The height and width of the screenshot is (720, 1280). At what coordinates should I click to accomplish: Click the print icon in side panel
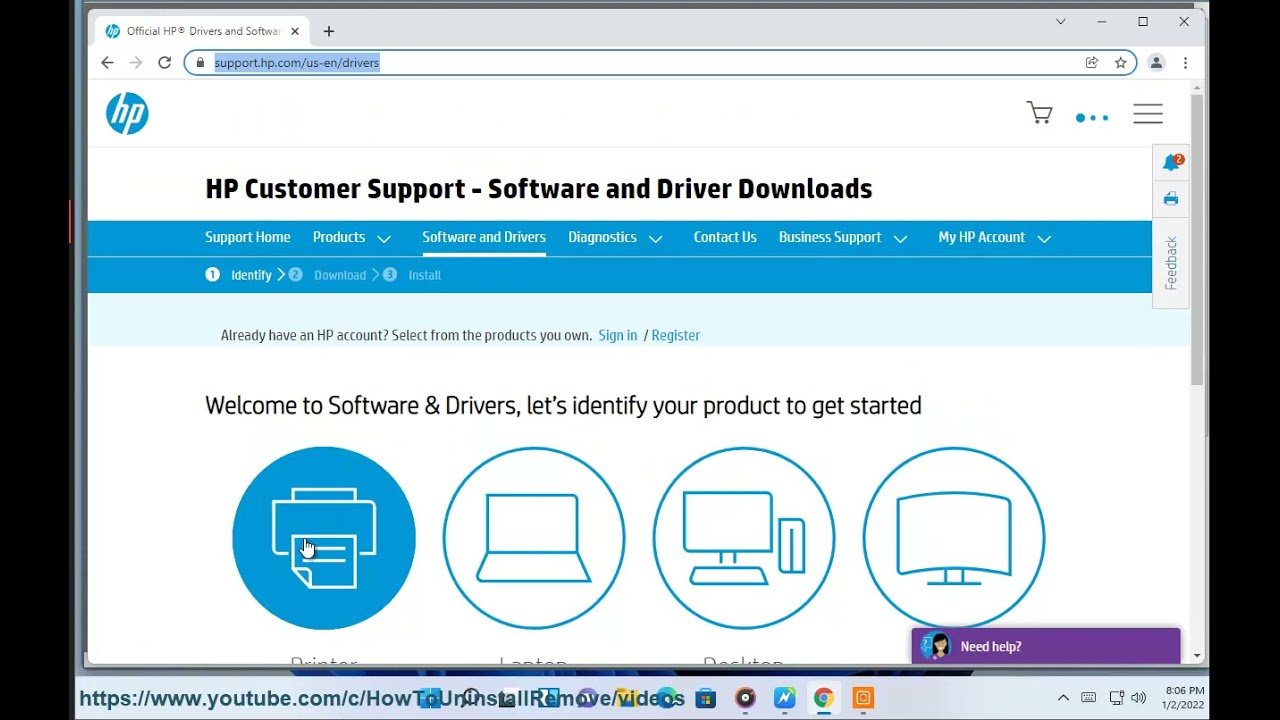(x=1171, y=199)
